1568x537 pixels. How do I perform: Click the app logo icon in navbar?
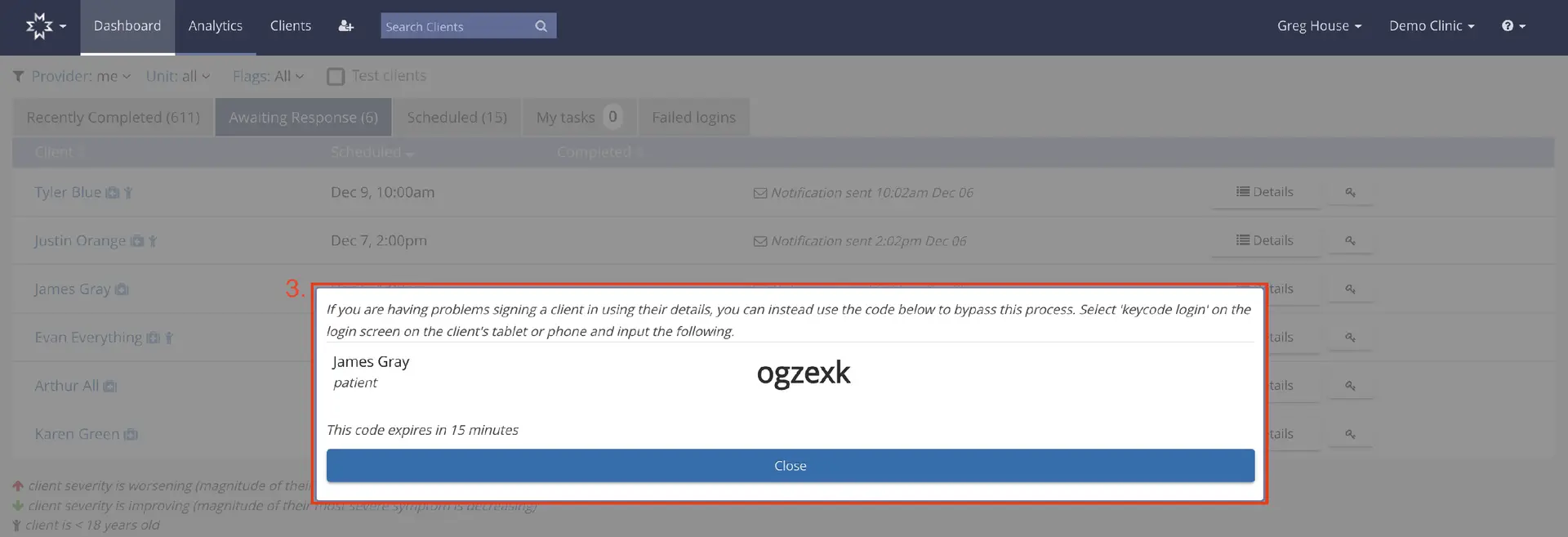pyautogui.click(x=39, y=26)
